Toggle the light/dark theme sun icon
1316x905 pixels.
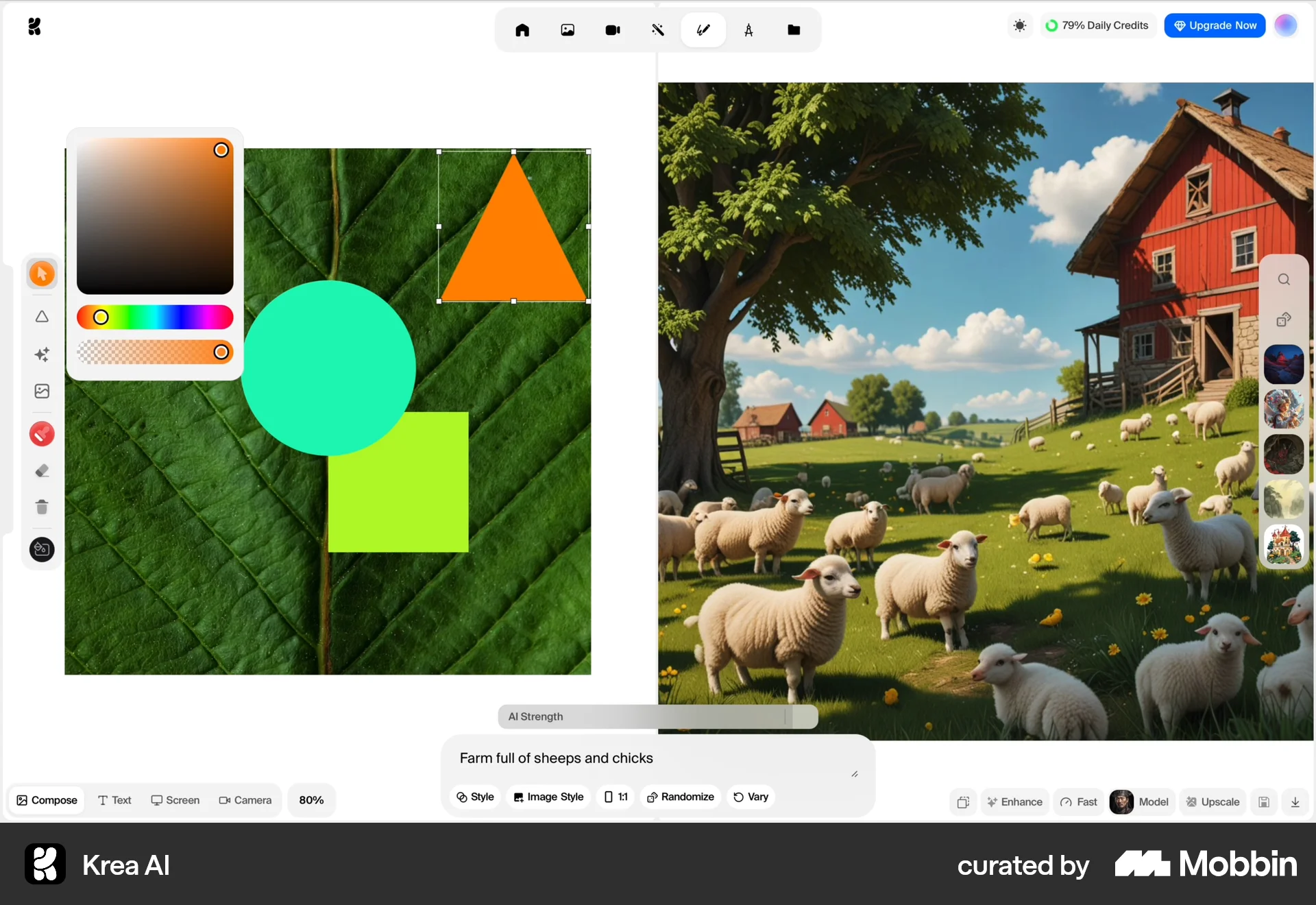click(x=1019, y=25)
